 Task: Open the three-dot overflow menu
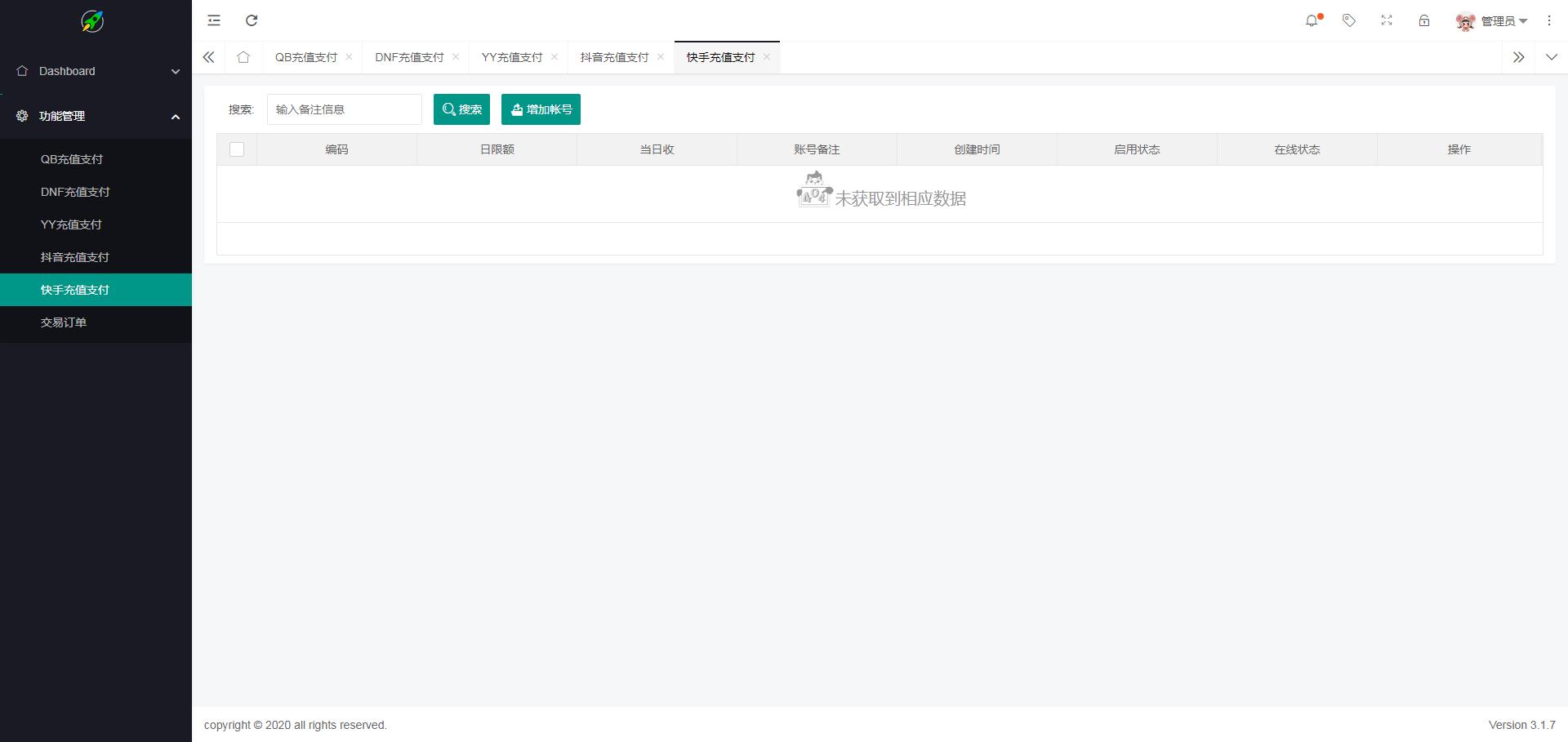[x=1548, y=20]
